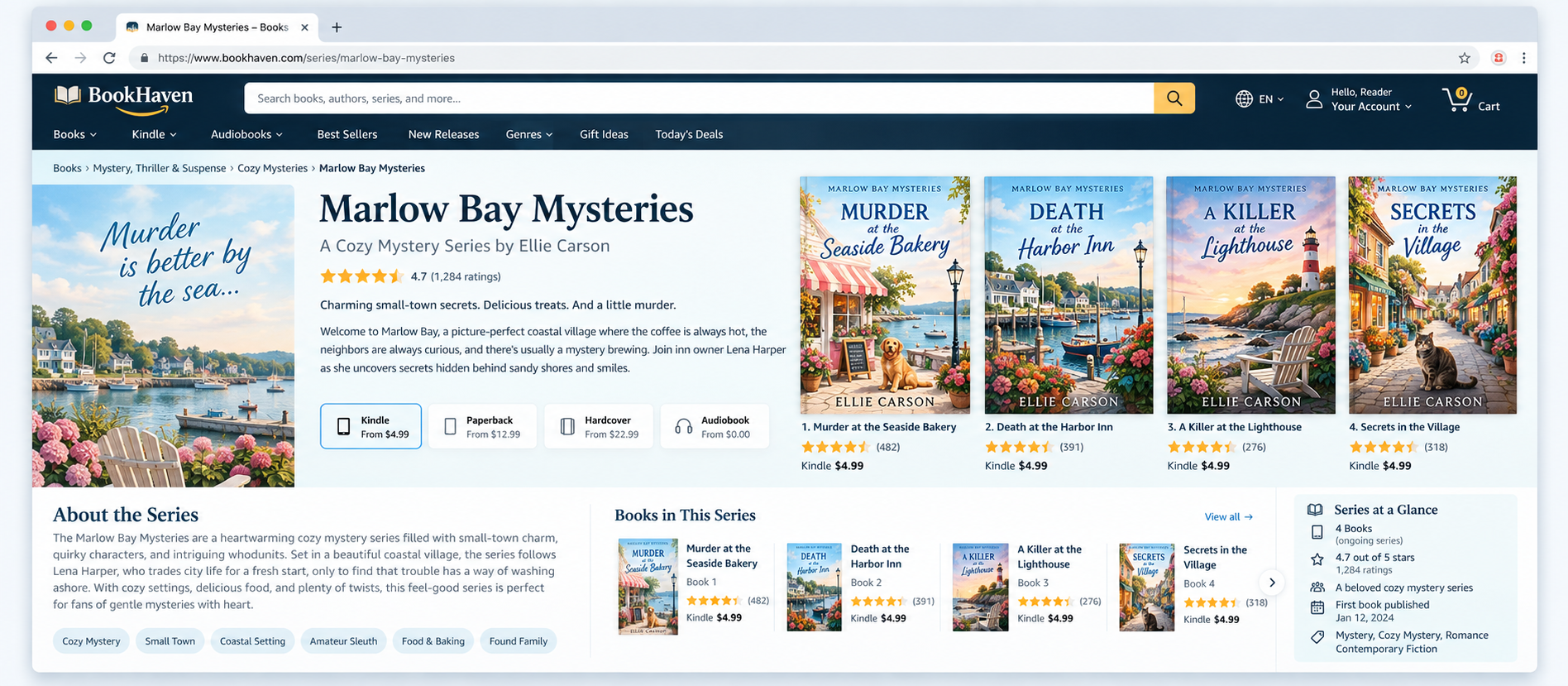1568x686 pixels.
Task: Click the site lock icon in address bar
Action: (145, 58)
